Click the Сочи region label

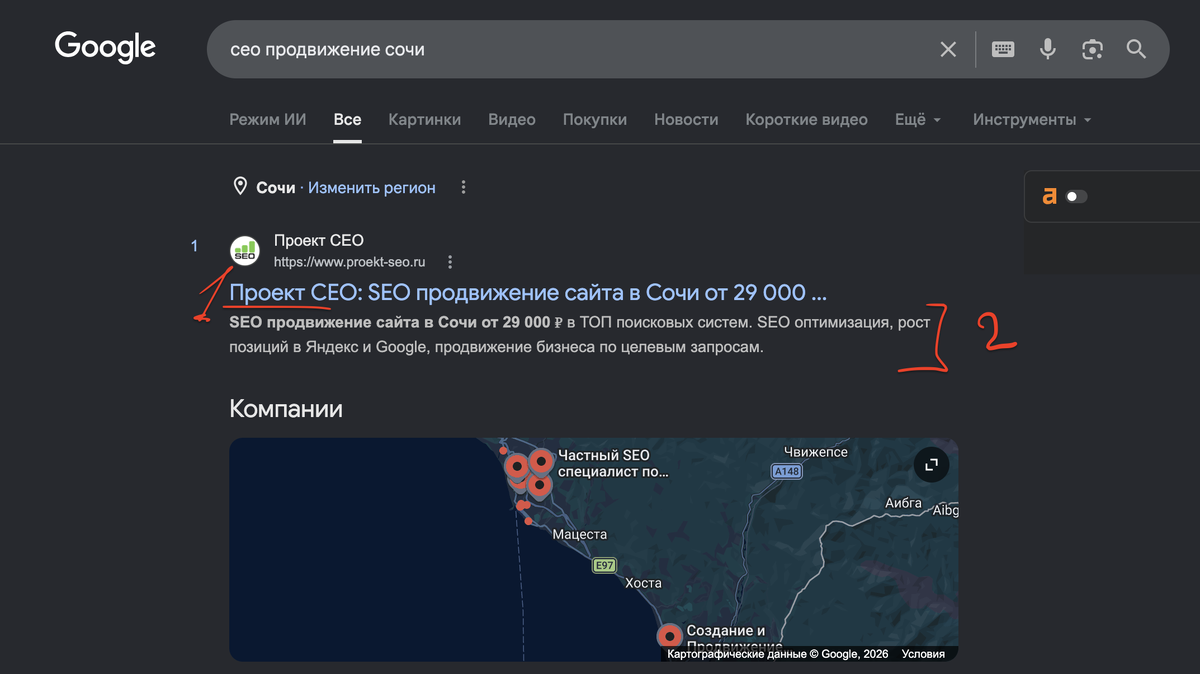pyautogui.click(x=276, y=187)
